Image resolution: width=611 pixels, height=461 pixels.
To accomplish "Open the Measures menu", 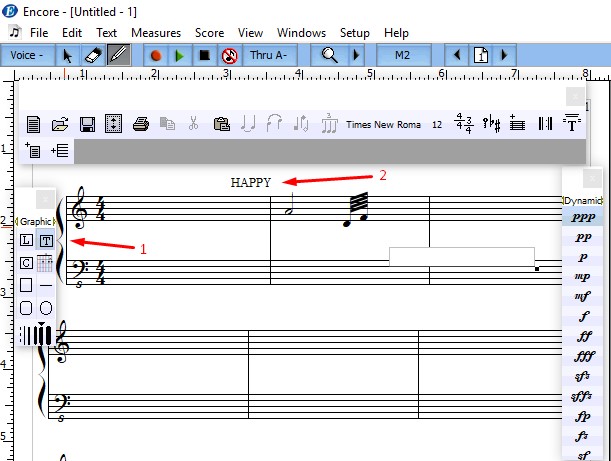I will coord(156,33).
